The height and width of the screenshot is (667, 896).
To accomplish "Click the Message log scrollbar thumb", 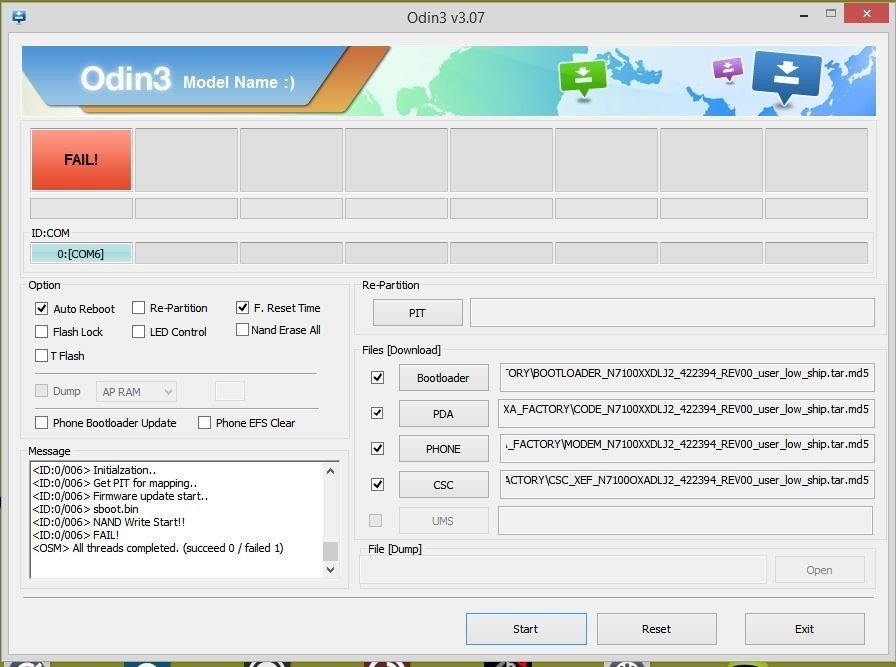I will [x=330, y=551].
